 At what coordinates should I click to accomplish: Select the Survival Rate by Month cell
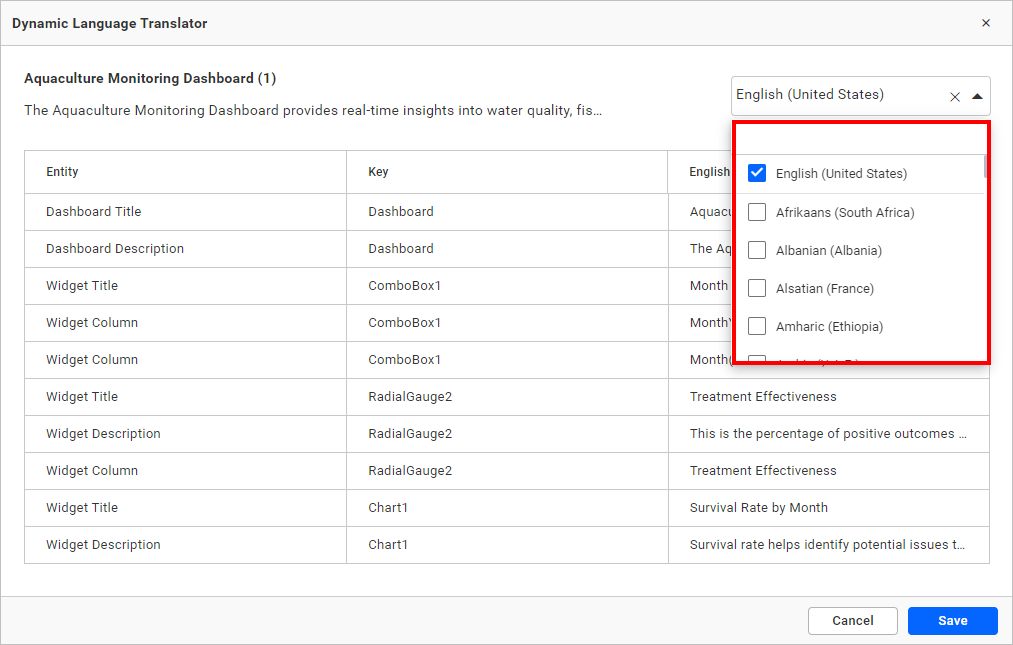(758, 508)
